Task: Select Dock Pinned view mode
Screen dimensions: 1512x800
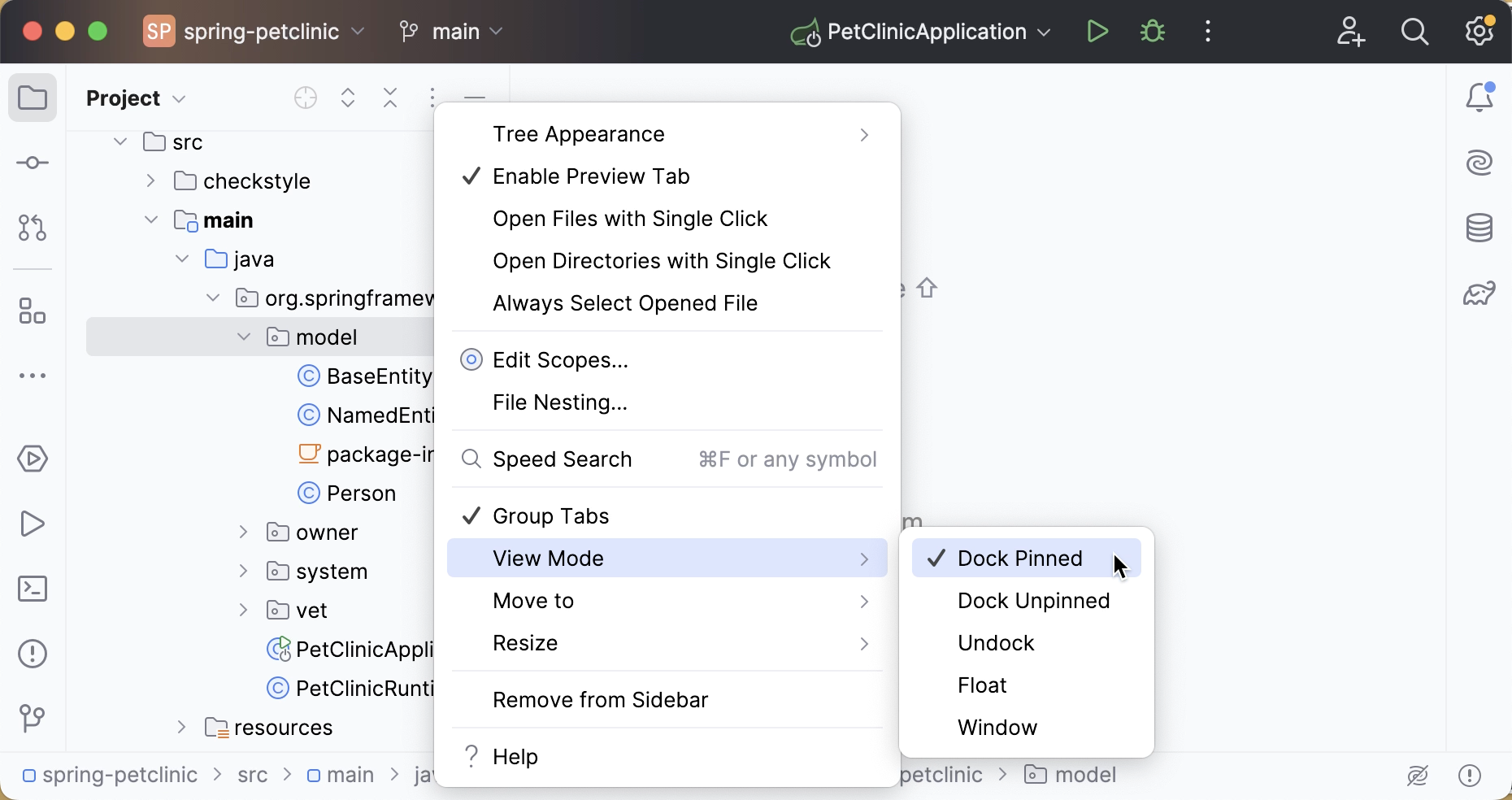Action: (1020, 559)
